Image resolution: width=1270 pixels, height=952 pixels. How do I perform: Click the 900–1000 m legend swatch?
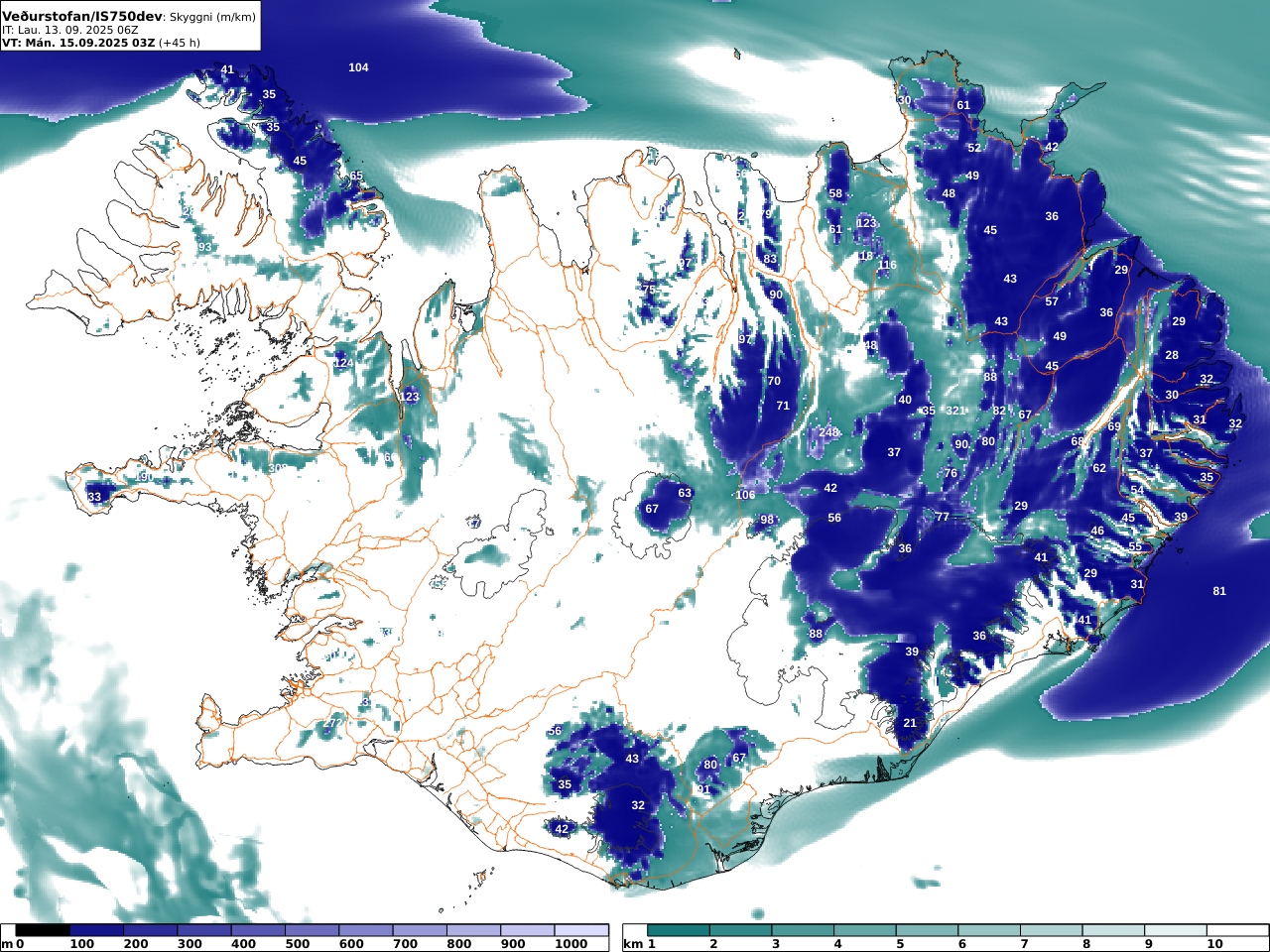click(x=527, y=930)
